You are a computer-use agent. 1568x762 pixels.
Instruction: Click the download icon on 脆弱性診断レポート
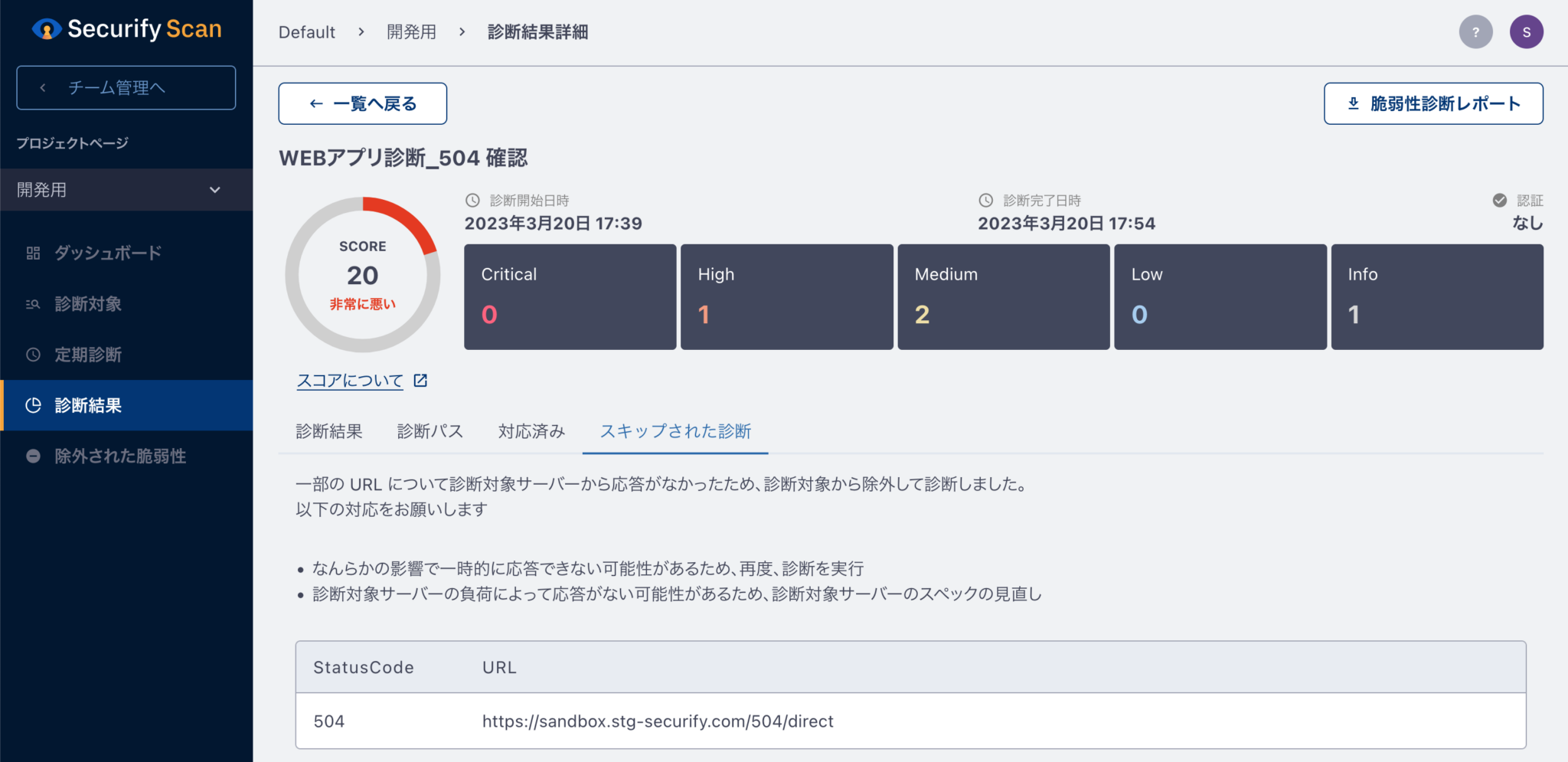point(1353,102)
